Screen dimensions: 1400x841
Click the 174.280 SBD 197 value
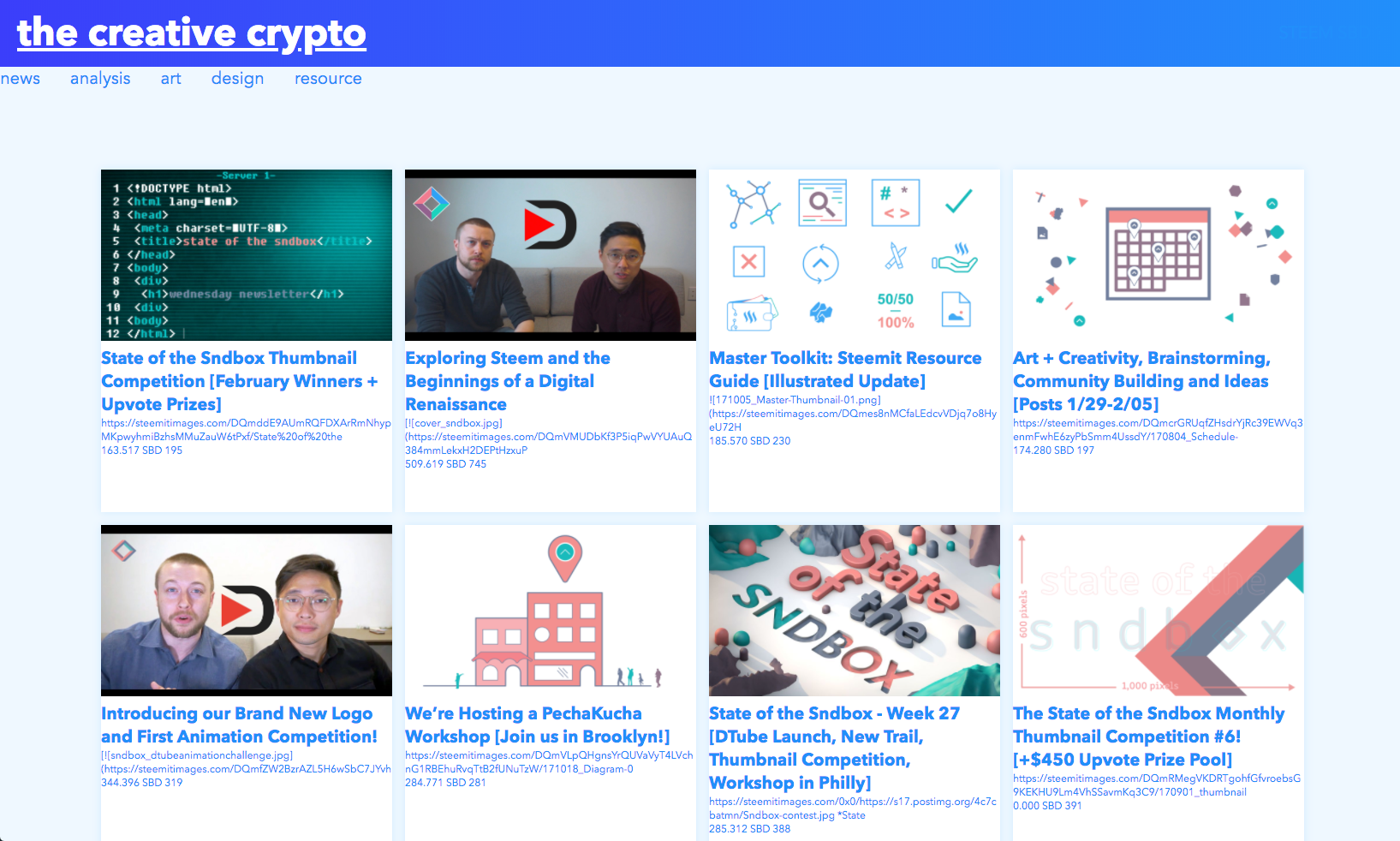(x=1054, y=450)
